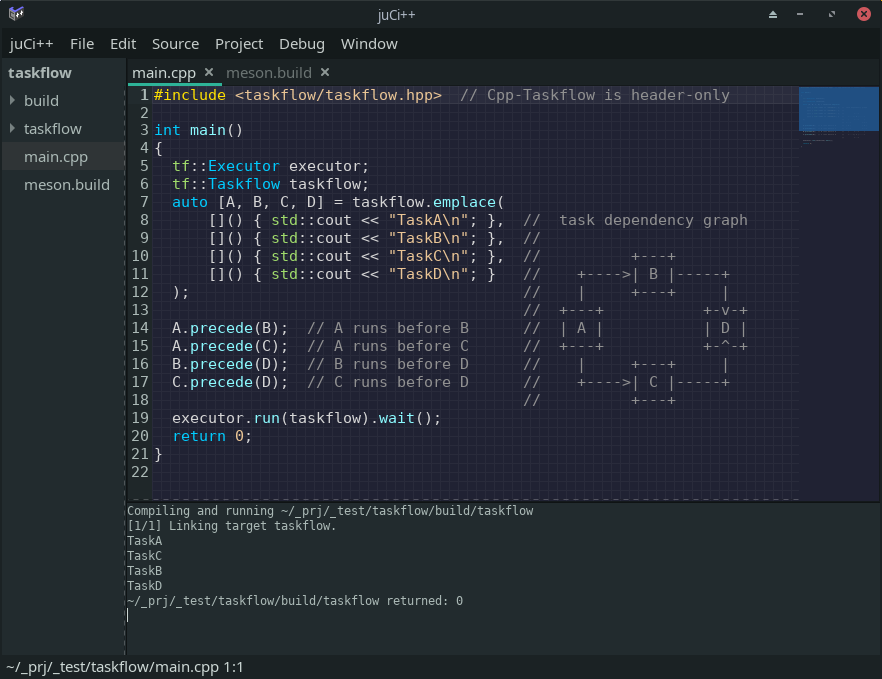The width and height of the screenshot is (882, 679).
Task: Close the meson.build tab
Action: (325, 72)
